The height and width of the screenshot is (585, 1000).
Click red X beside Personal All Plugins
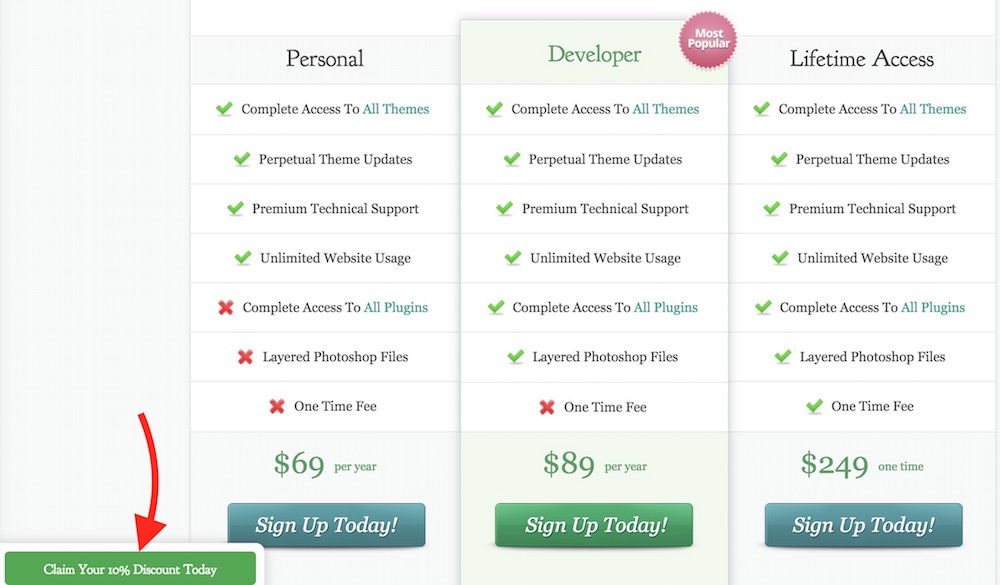(x=225, y=307)
